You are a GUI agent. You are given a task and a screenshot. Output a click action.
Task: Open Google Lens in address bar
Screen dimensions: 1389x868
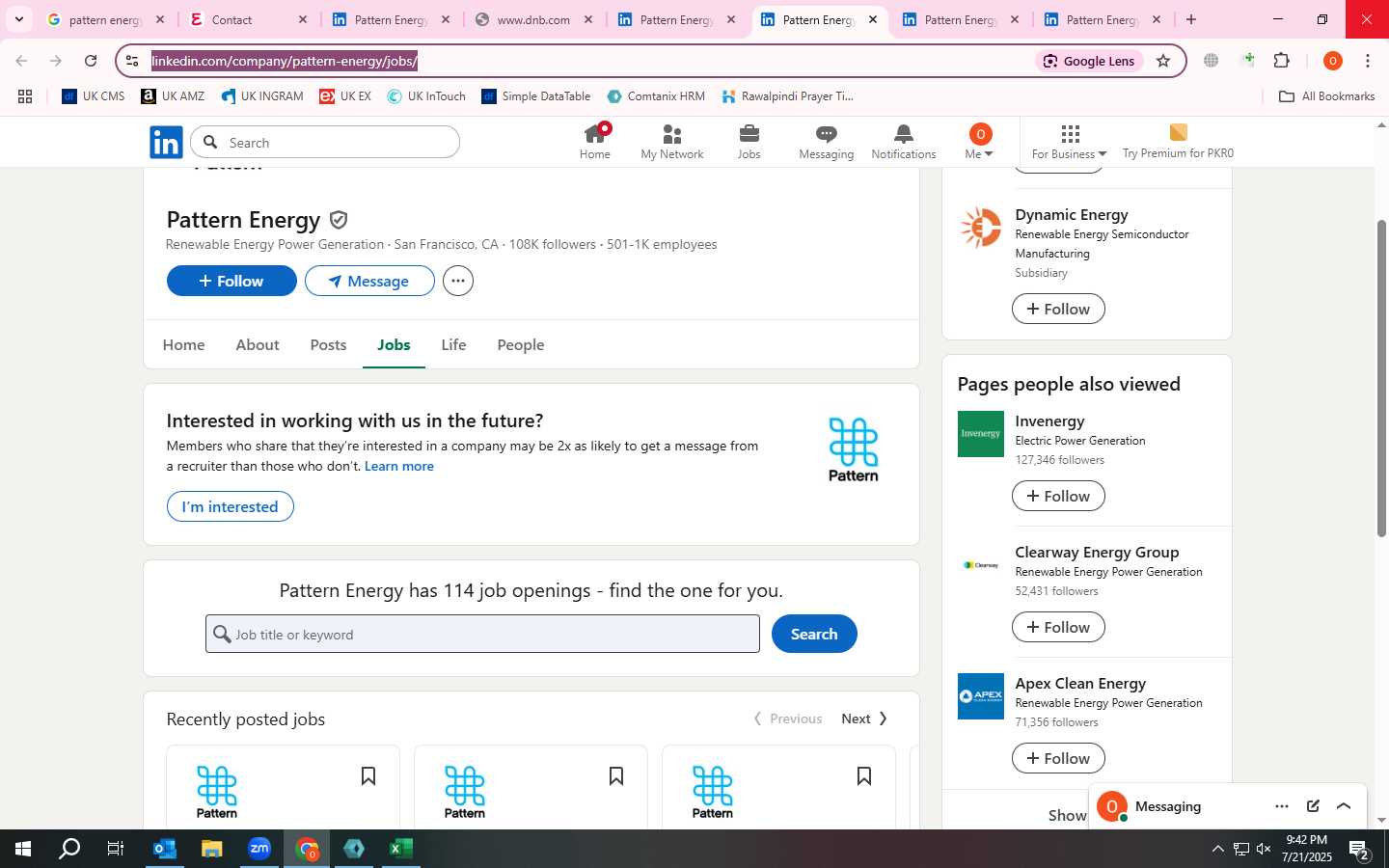tap(1089, 61)
